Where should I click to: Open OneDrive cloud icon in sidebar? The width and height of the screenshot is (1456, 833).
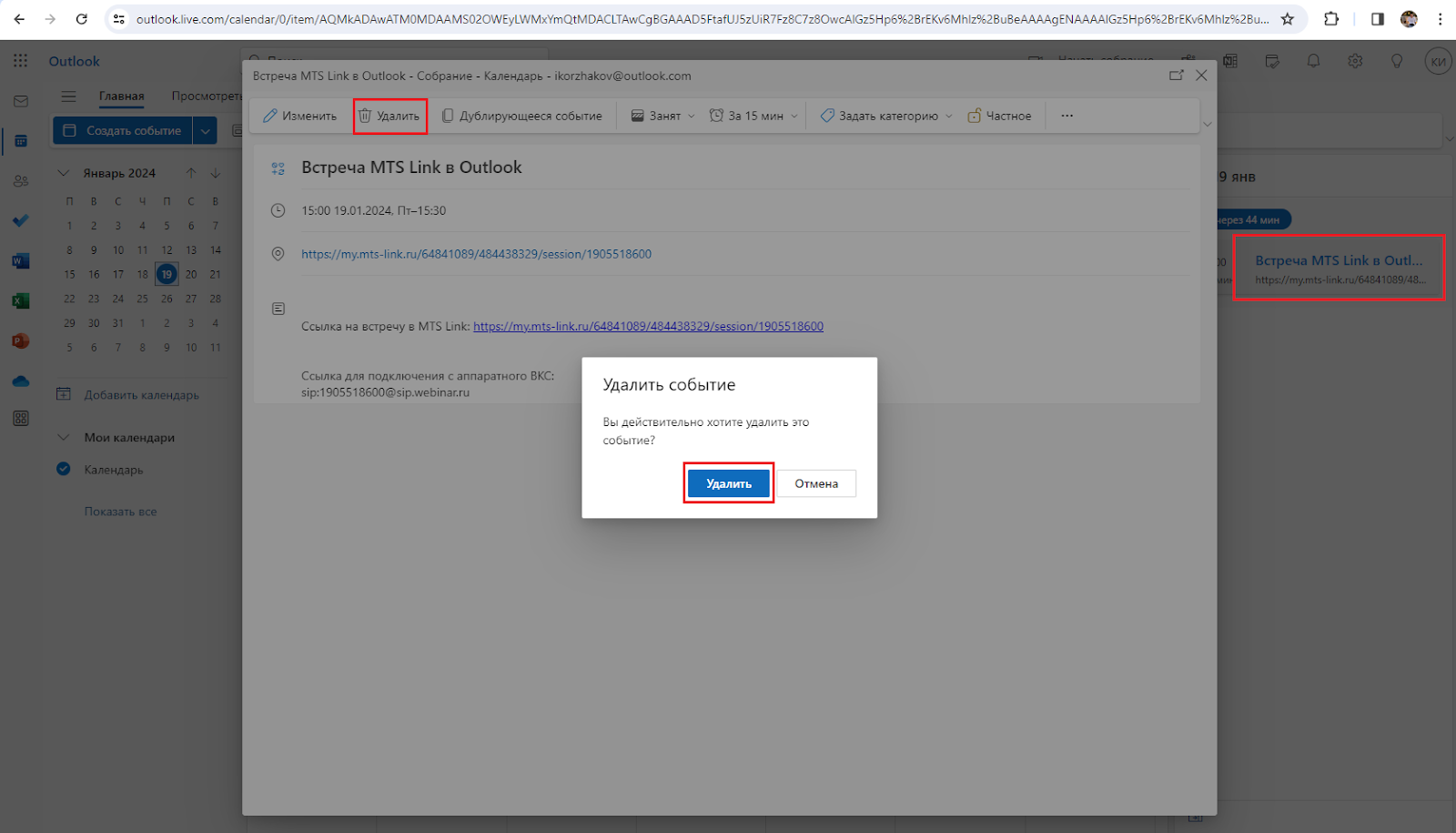click(x=21, y=381)
